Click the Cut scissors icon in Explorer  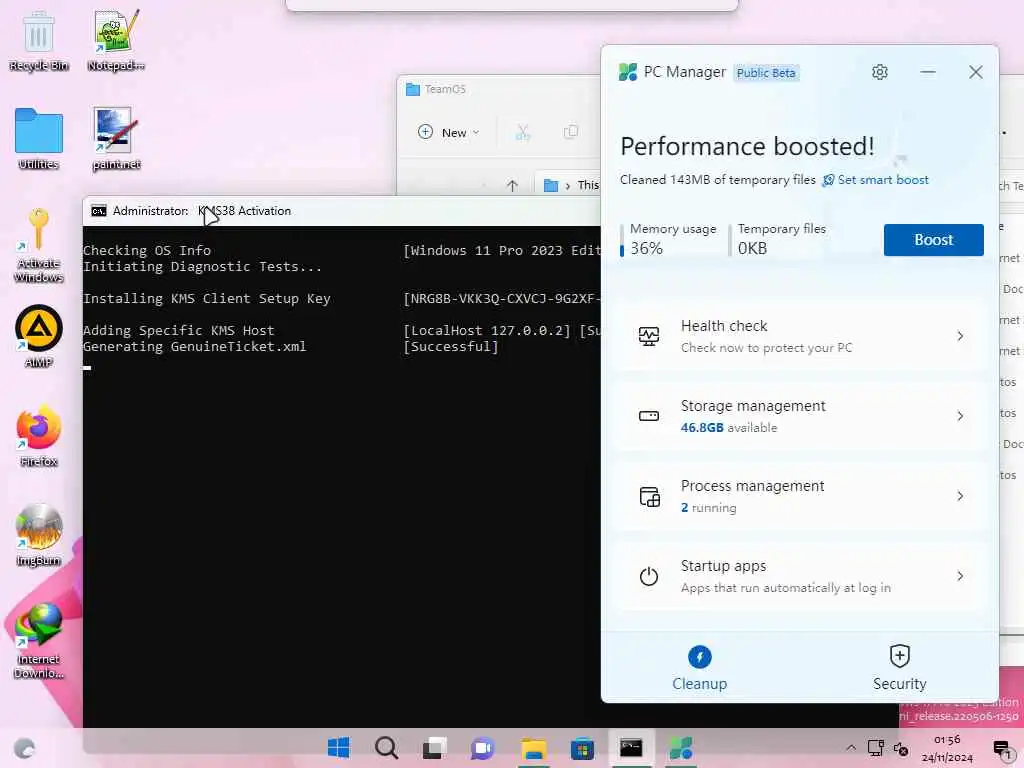pos(522,133)
